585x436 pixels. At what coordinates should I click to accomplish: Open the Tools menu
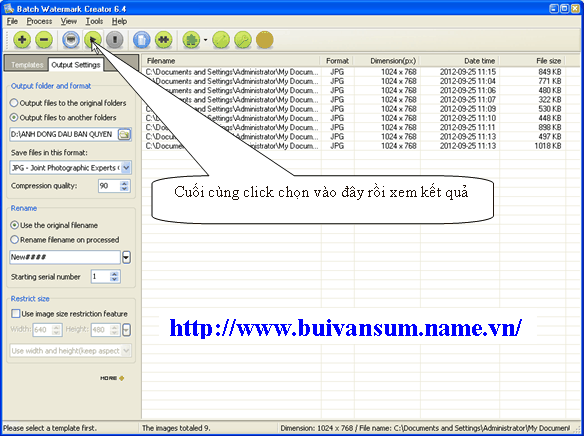click(x=94, y=21)
